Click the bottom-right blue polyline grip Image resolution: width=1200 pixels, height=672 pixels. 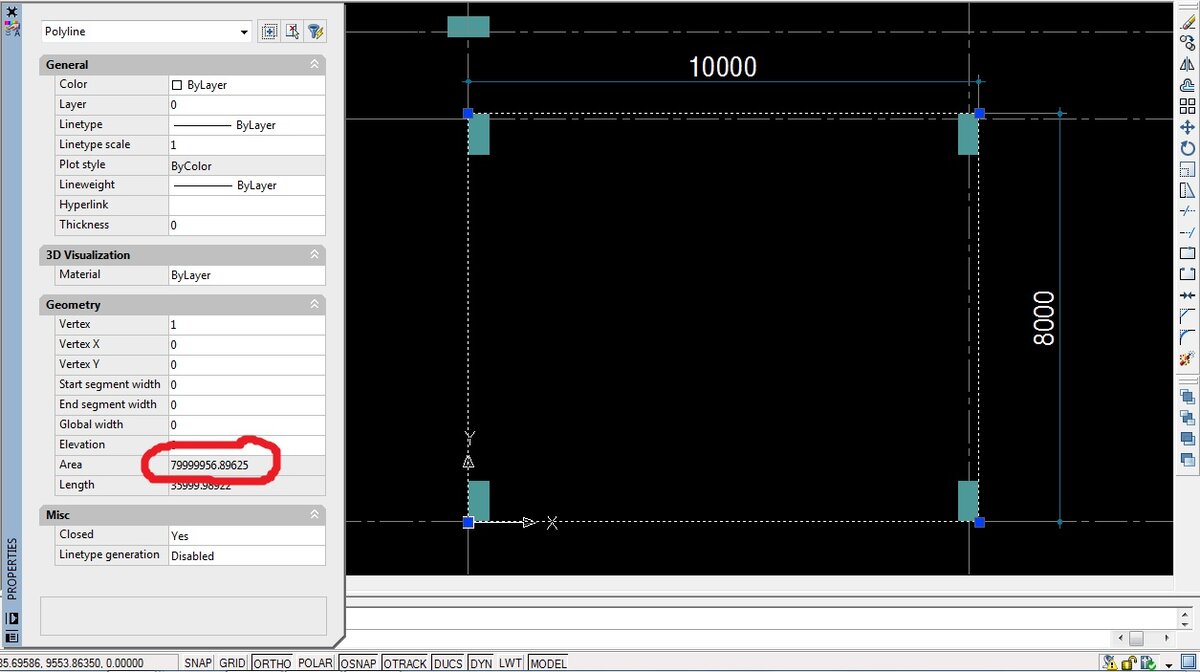pos(980,522)
